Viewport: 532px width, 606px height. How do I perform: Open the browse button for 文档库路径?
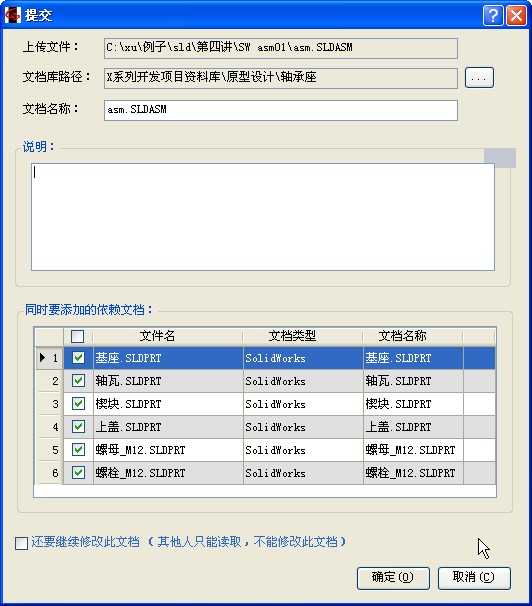(x=479, y=77)
